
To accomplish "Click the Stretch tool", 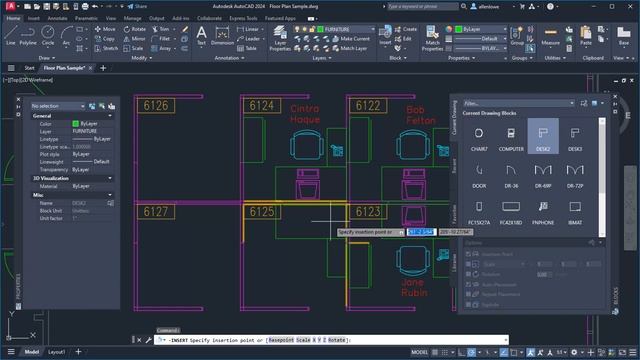I will click(x=106, y=48).
